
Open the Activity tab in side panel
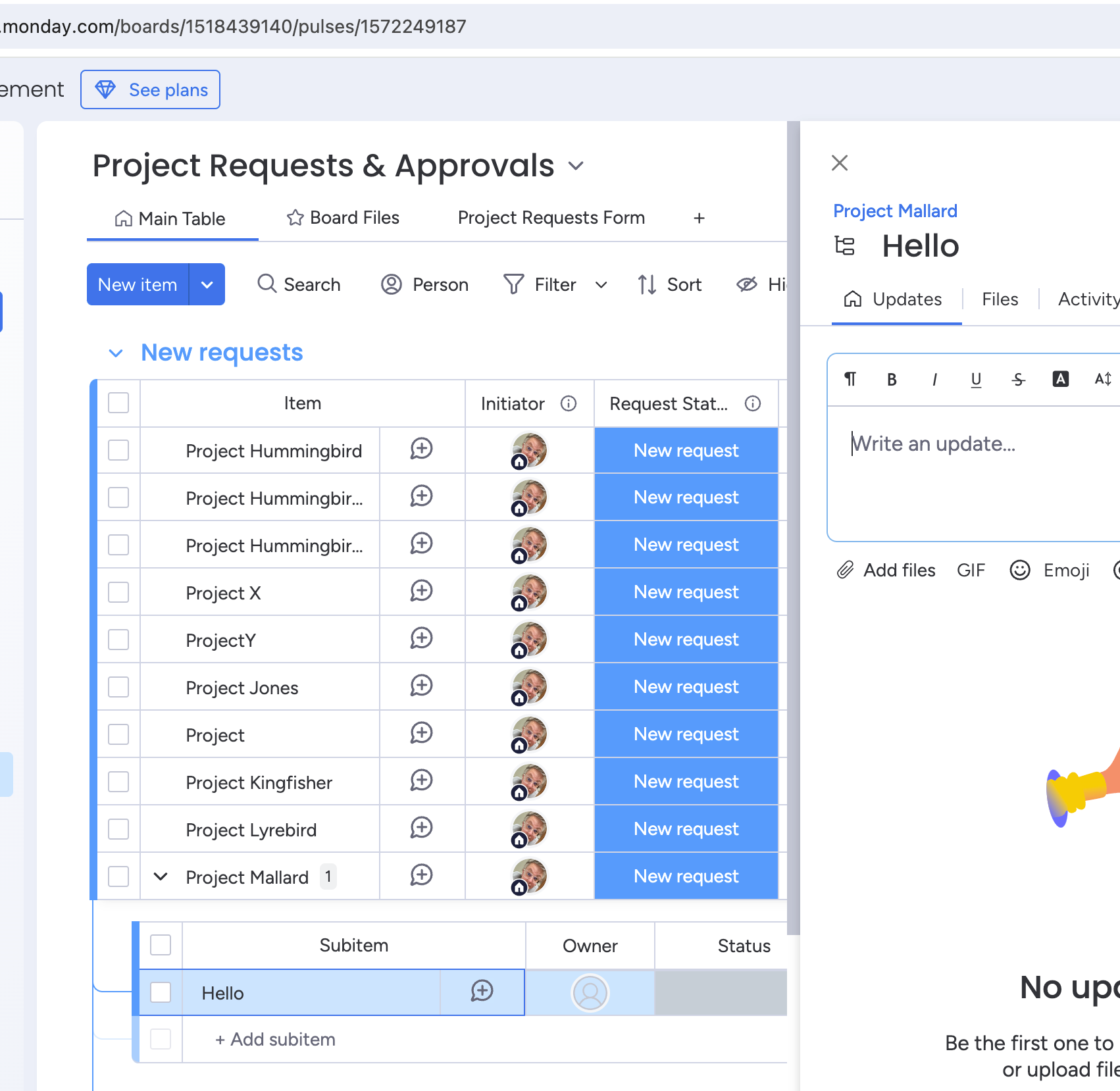pyautogui.click(x=1088, y=299)
